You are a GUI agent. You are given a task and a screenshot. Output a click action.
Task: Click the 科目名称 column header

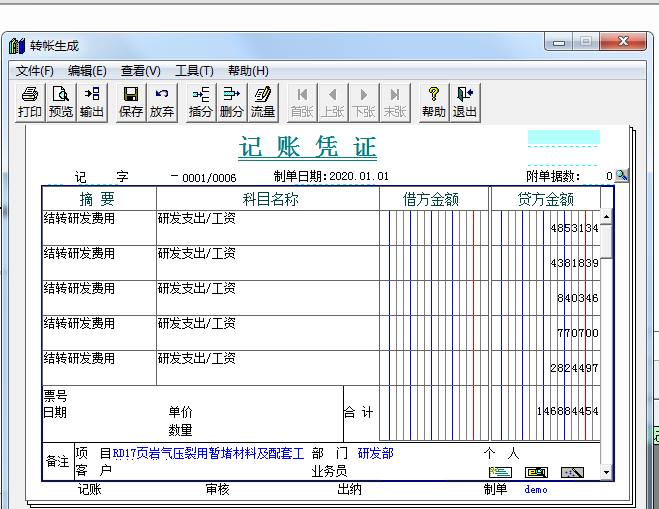[x=270, y=199]
